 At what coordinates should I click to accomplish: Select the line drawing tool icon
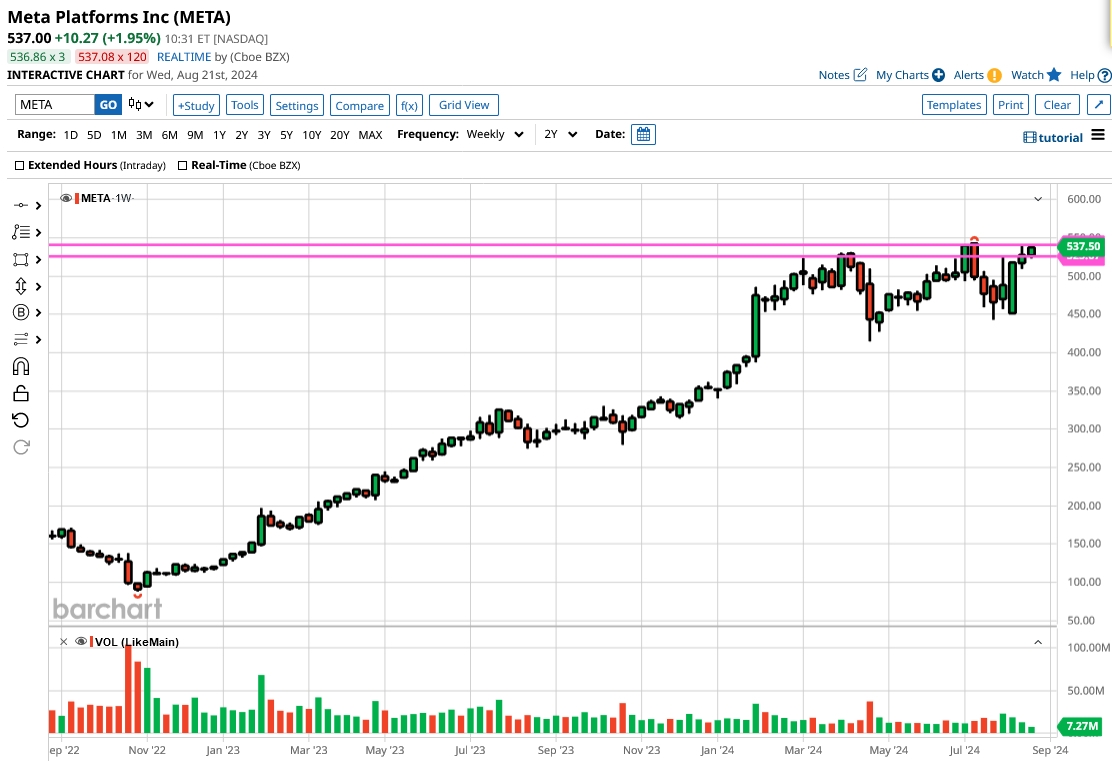21,205
